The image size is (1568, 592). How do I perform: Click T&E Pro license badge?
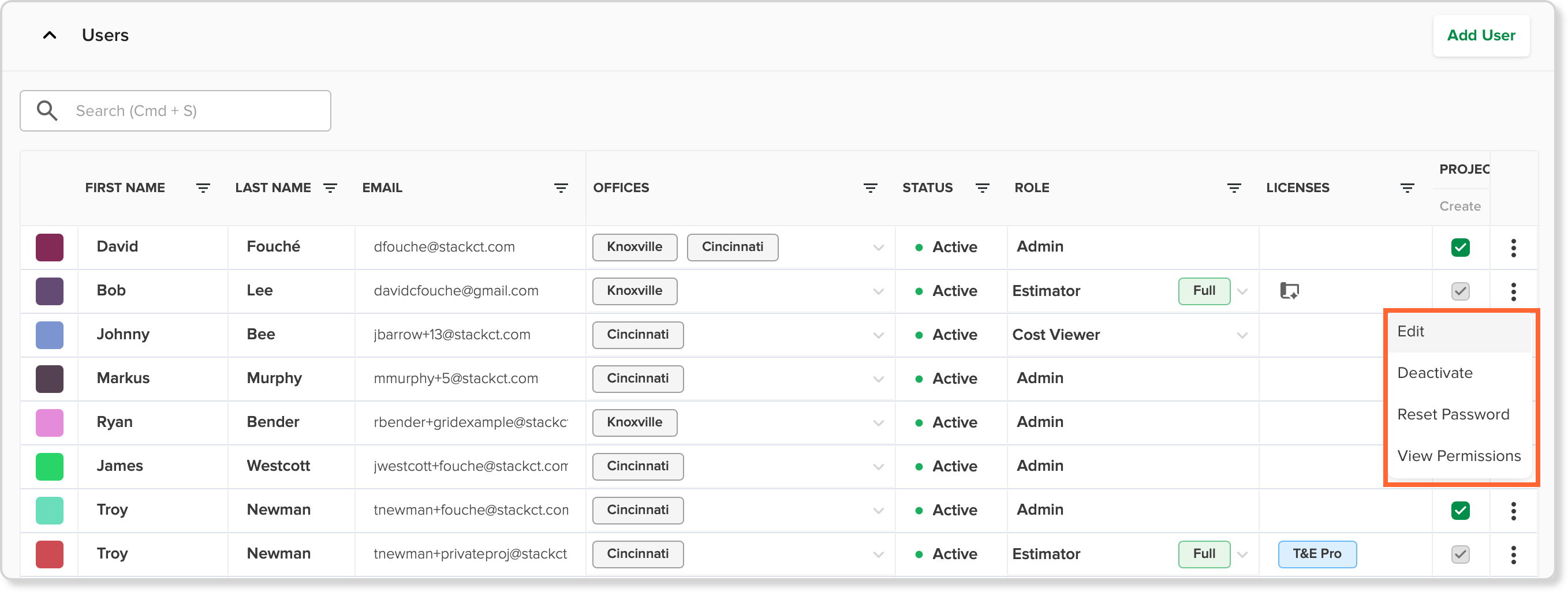pyautogui.click(x=1317, y=554)
